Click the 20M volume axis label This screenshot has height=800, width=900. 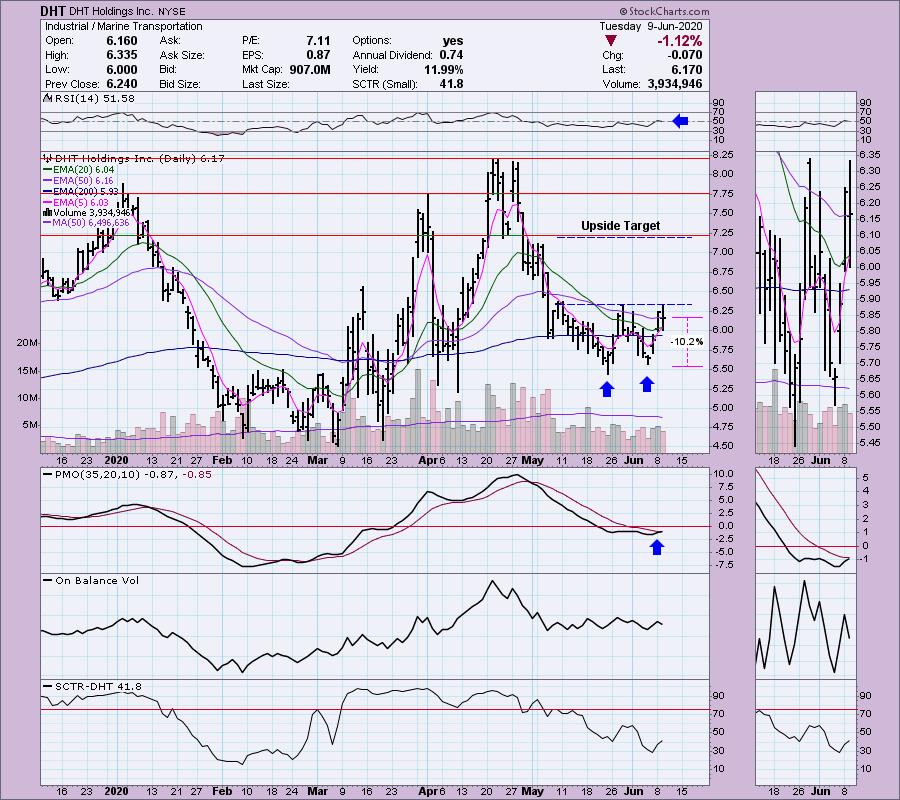click(x=27, y=343)
